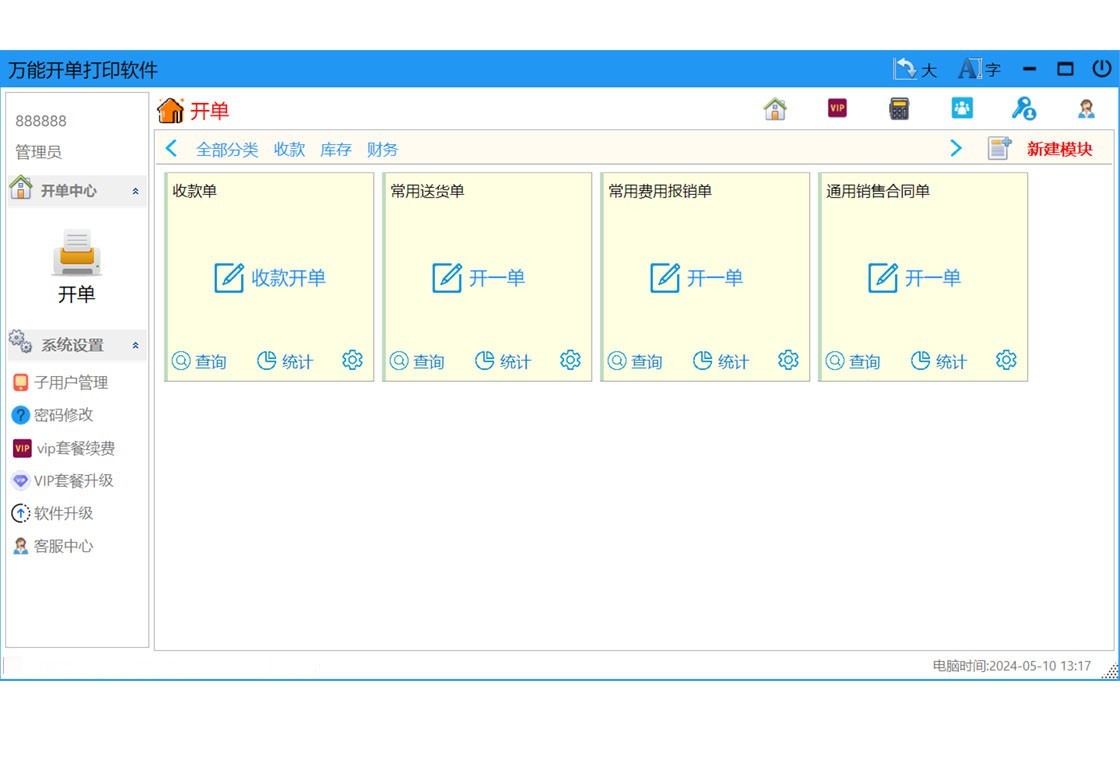Viewport: 1120px width, 760px height.
Task: Open settings gear on 收款单 card
Action: coord(352,361)
